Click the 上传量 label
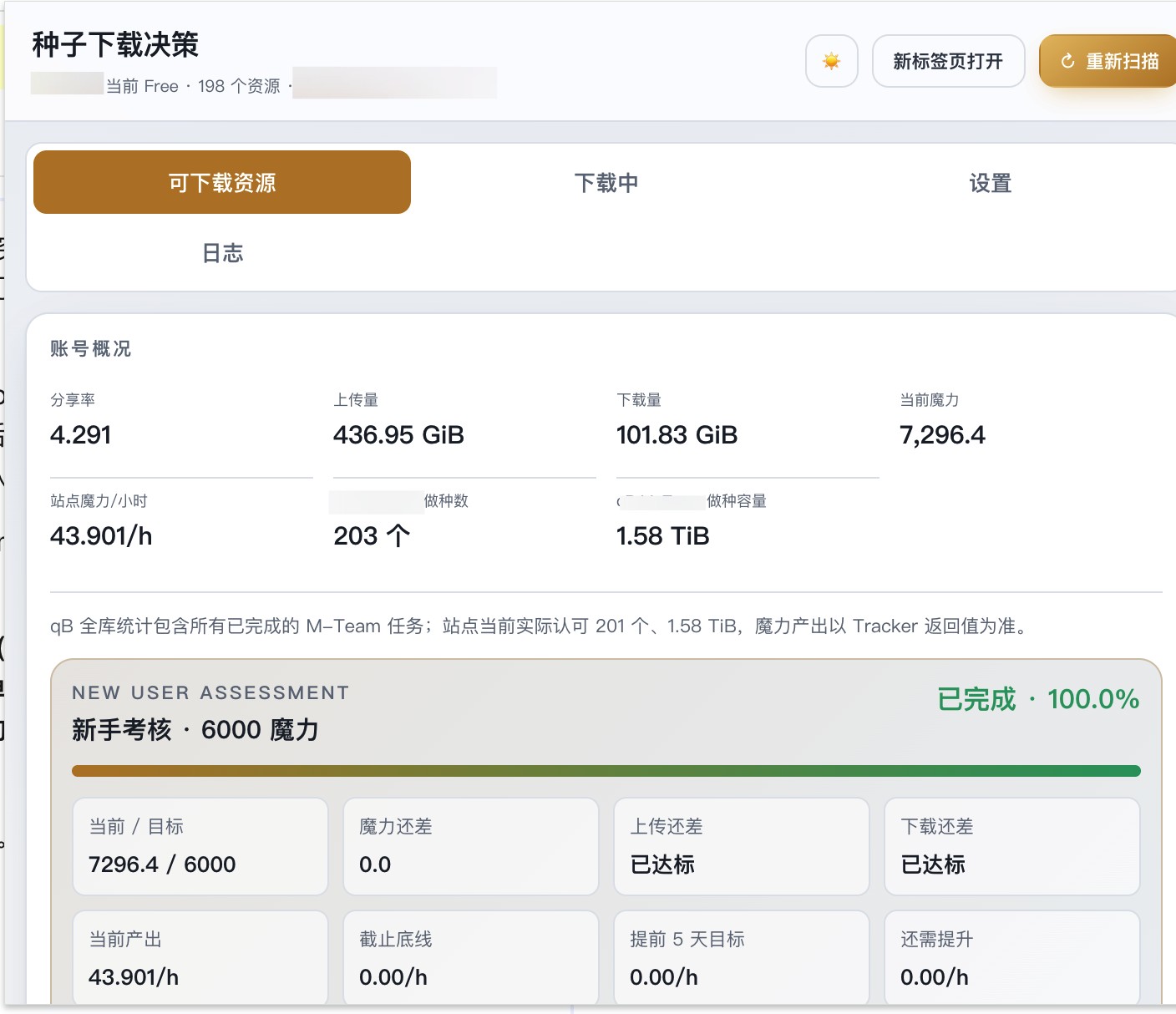Screen dimensions: 1176x1014 coord(356,400)
